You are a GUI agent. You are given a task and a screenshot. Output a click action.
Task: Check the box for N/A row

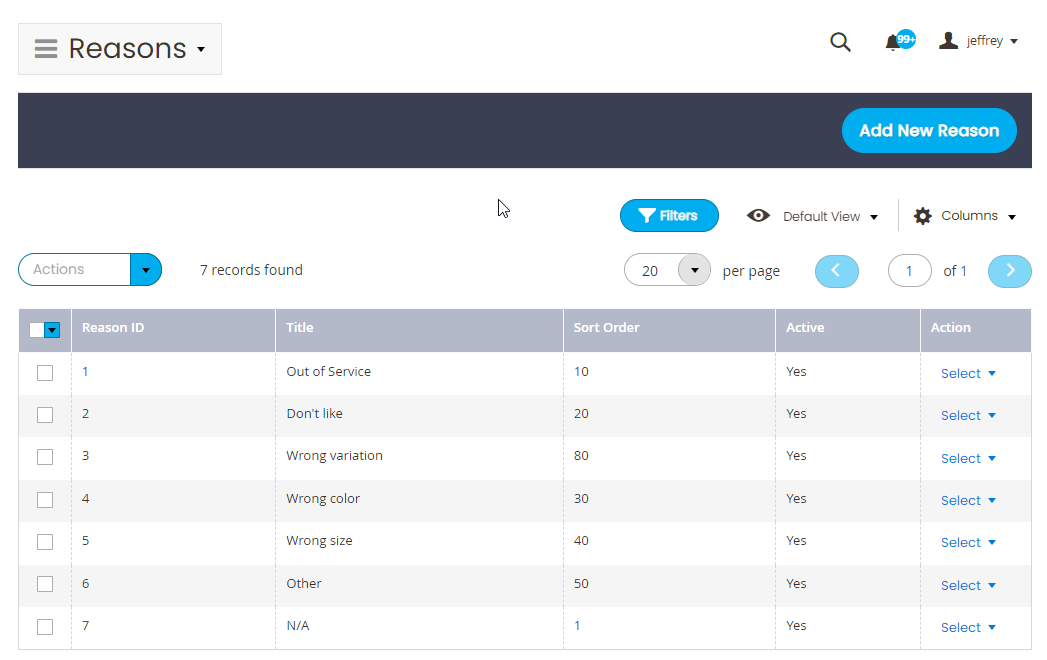(45, 627)
